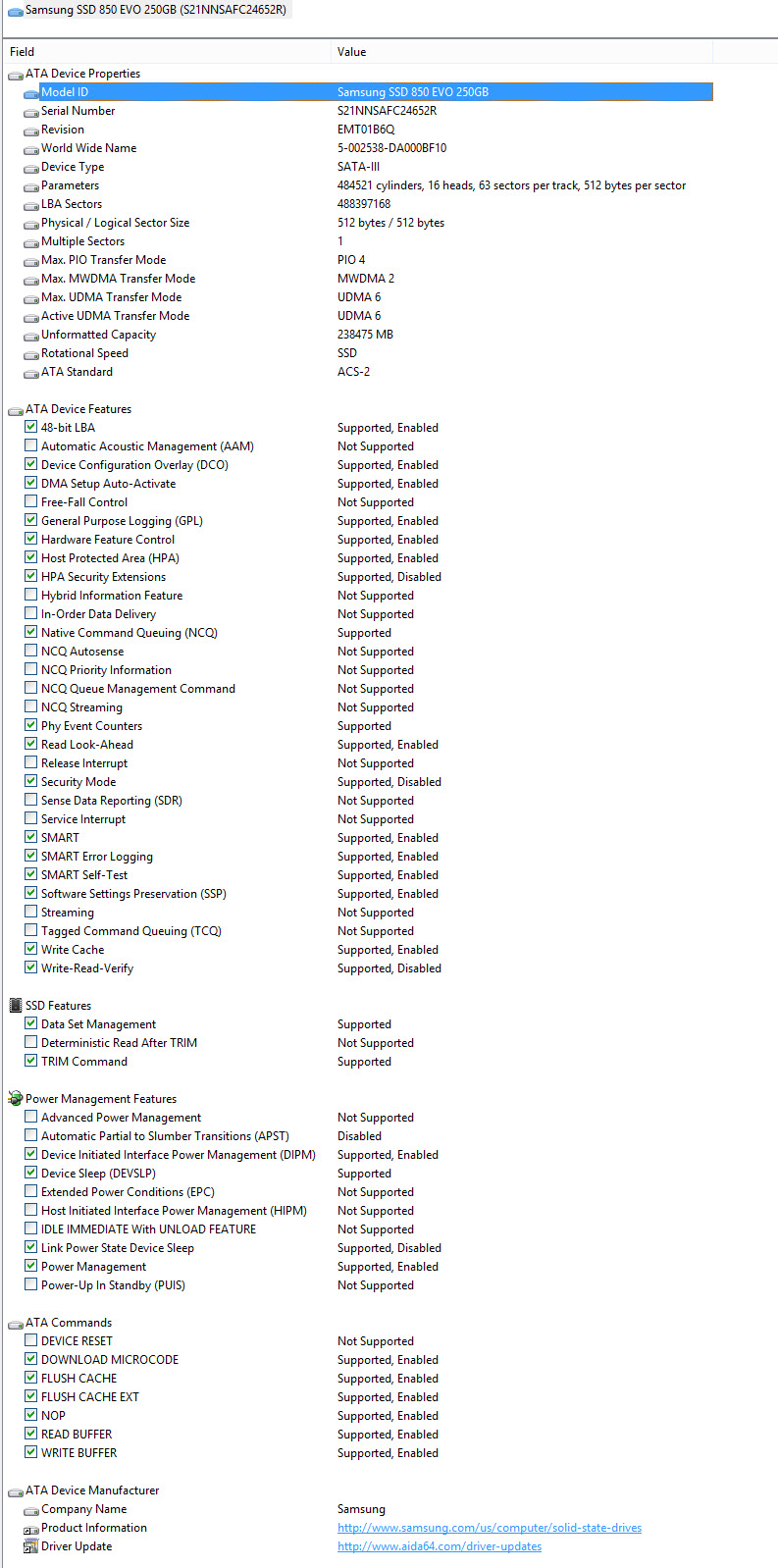Toggle the 48-bit LBA checkbox
Screen dimensions: 778x1568
click(x=31, y=427)
